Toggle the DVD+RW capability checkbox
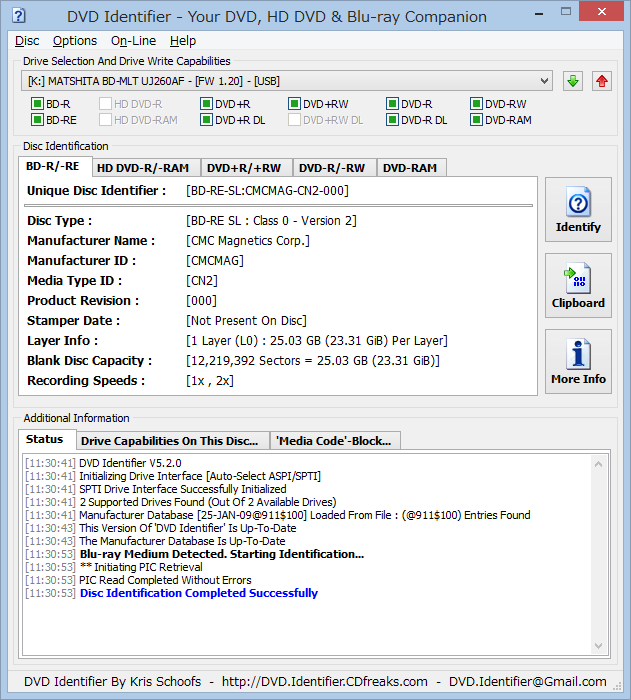The width and height of the screenshot is (631, 700). click(x=294, y=104)
